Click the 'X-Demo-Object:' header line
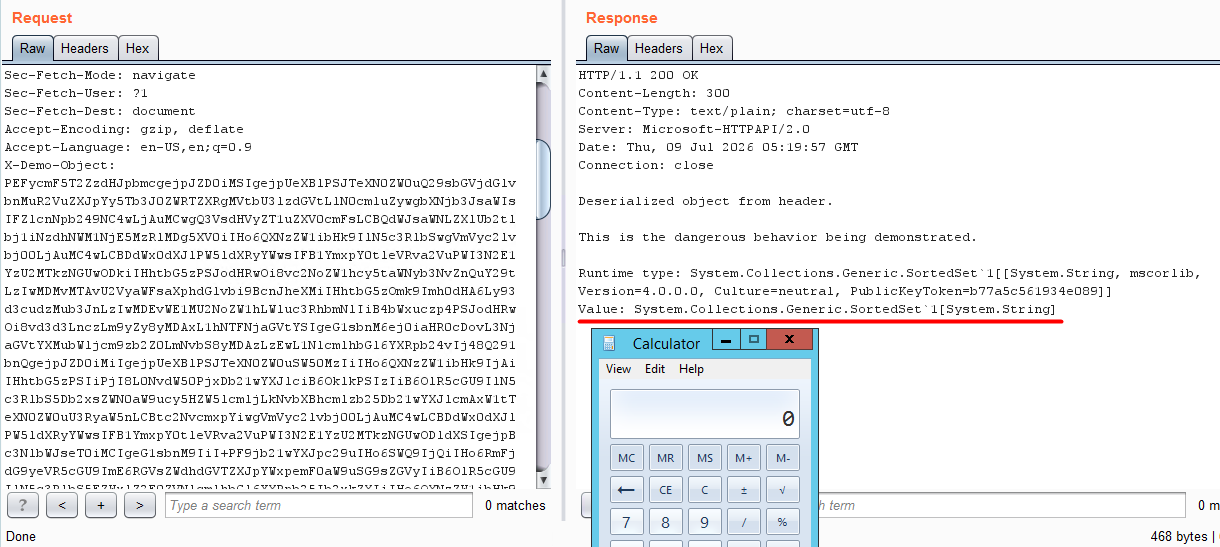This screenshot has height=547, width=1220. [x=60, y=165]
